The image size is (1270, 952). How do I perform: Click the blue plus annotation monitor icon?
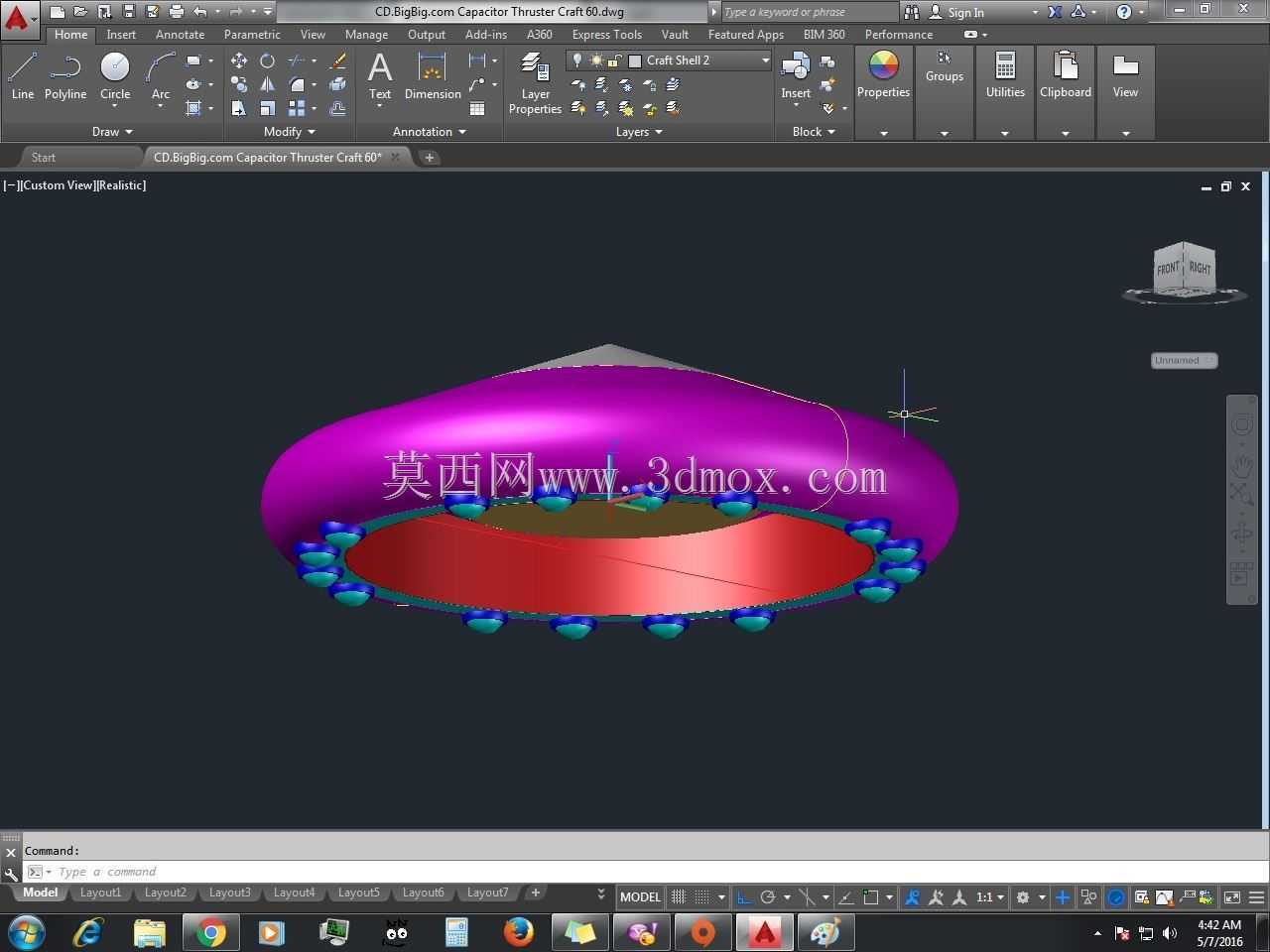(1063, 896)
